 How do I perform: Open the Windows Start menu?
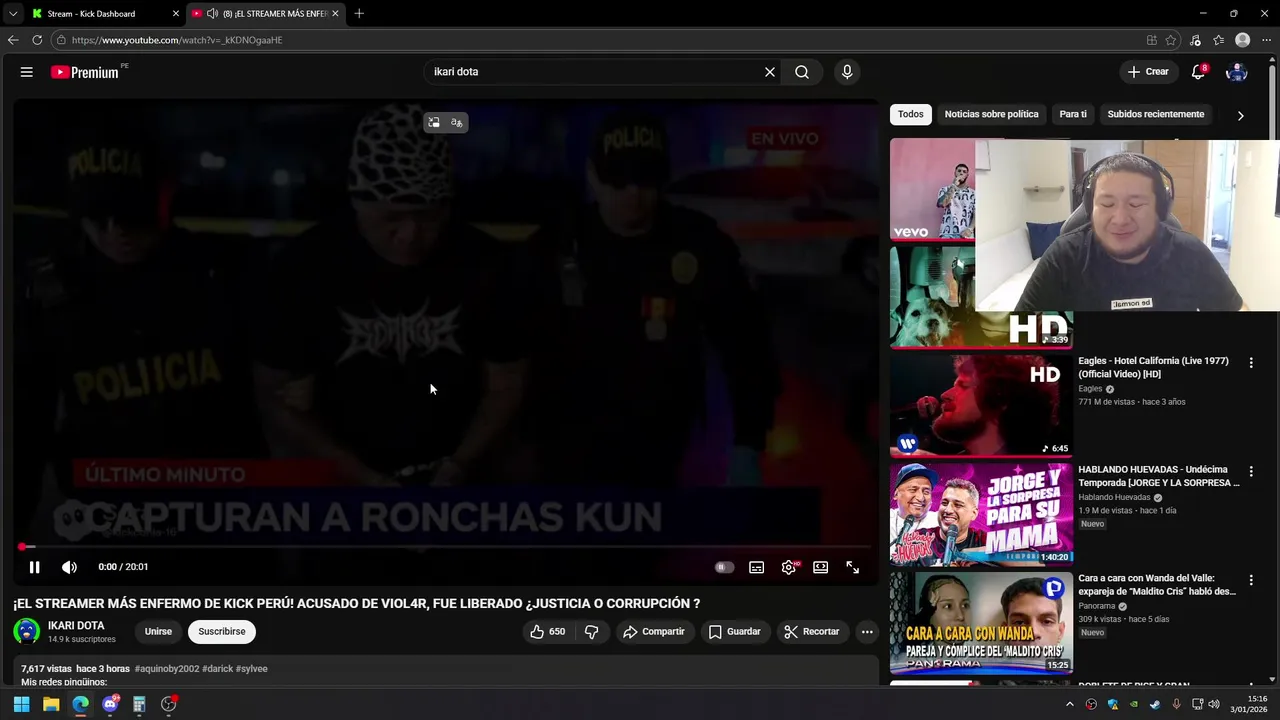click(21, 704)
